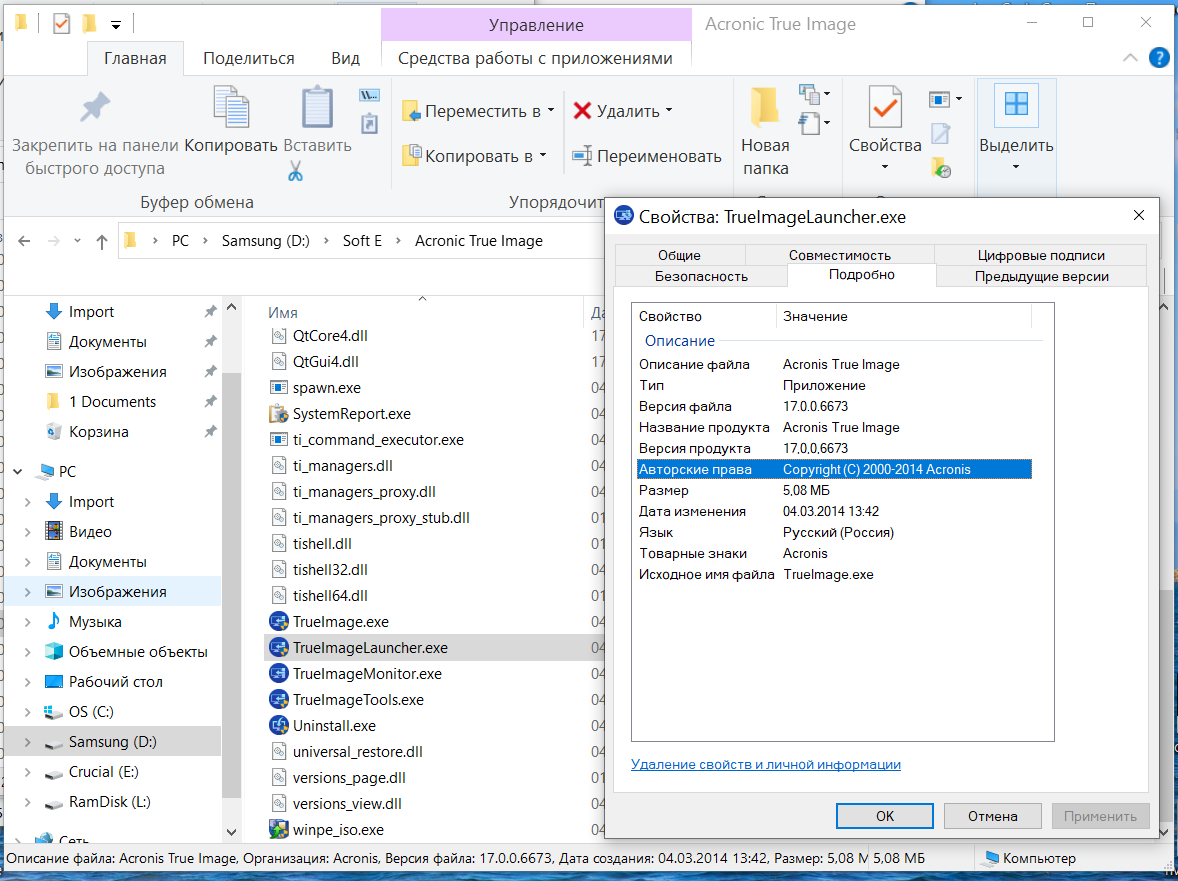Viewport: 1178px width, 881px height.
Task: Switch to Совместимость tab
Action: pos(839,255)
